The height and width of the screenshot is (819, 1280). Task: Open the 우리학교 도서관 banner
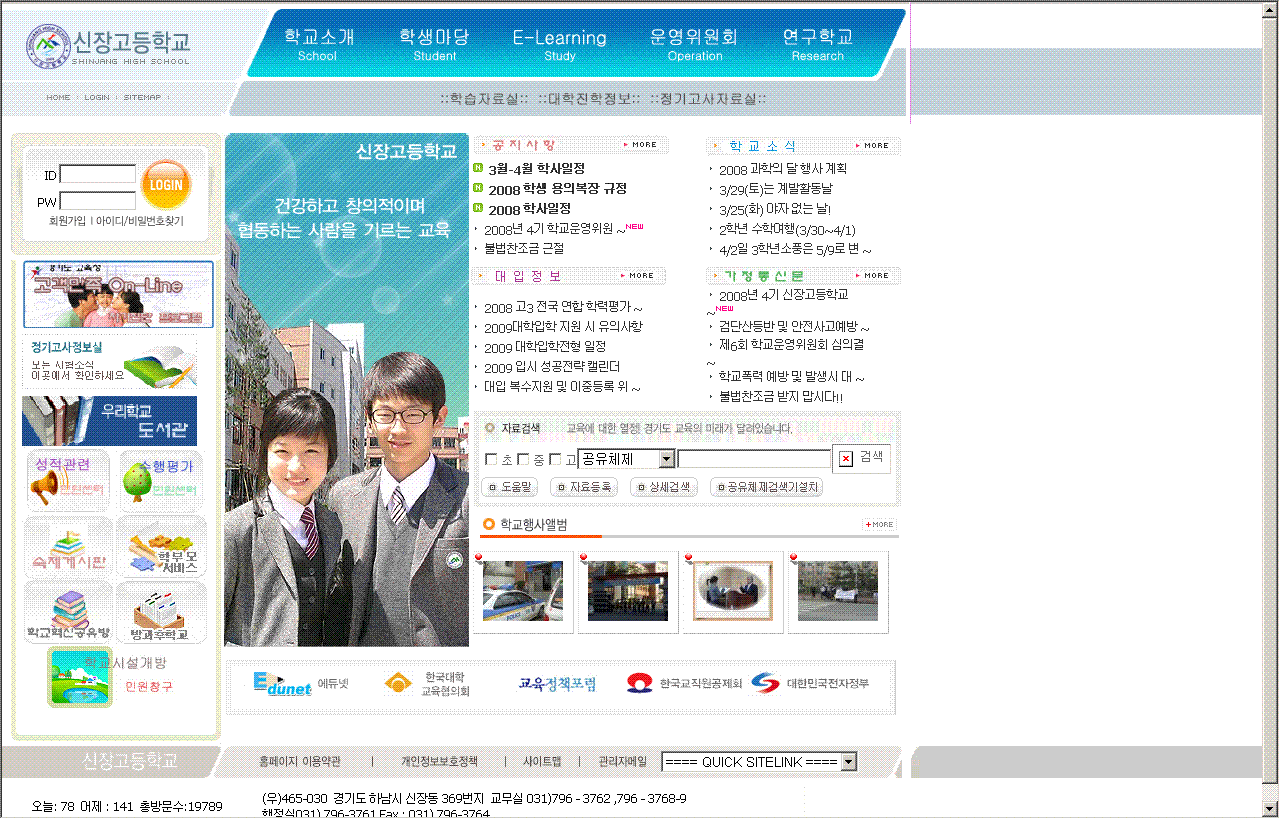tap(110, 421)
